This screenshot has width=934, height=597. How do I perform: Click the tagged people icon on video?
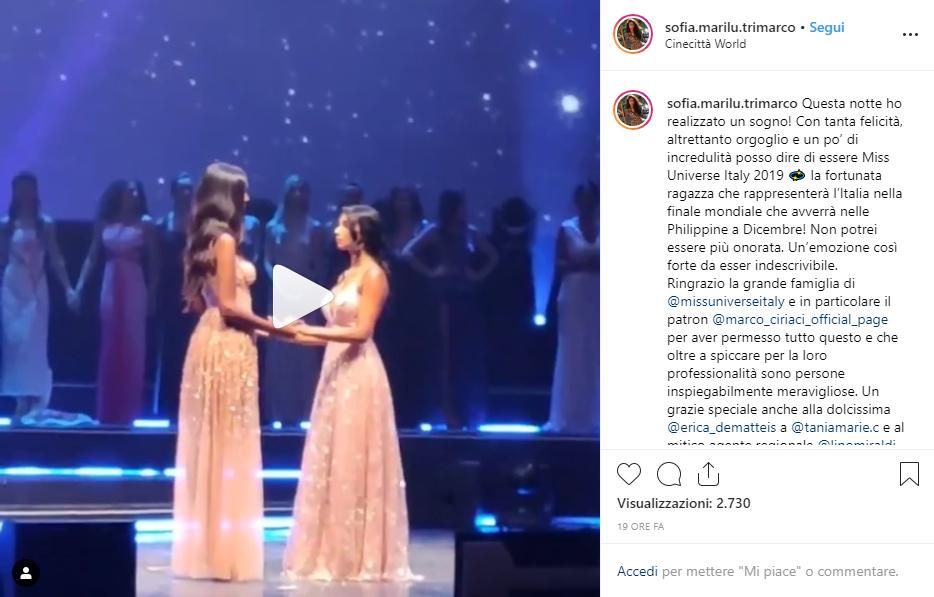point(26,573)
